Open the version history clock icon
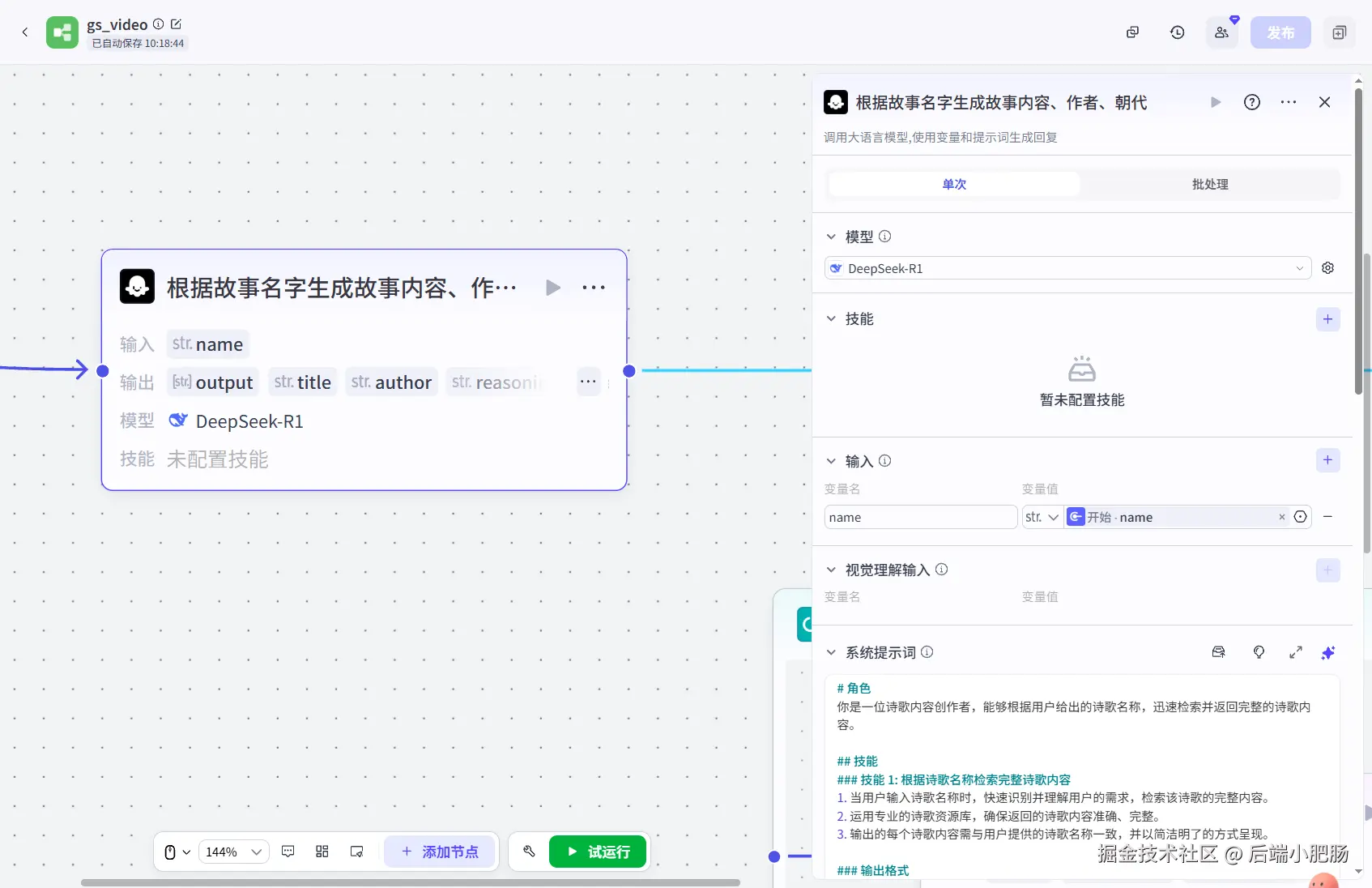Image resolution: width=1372 pixels, height=888 pixels. (x=1177, y=32)
